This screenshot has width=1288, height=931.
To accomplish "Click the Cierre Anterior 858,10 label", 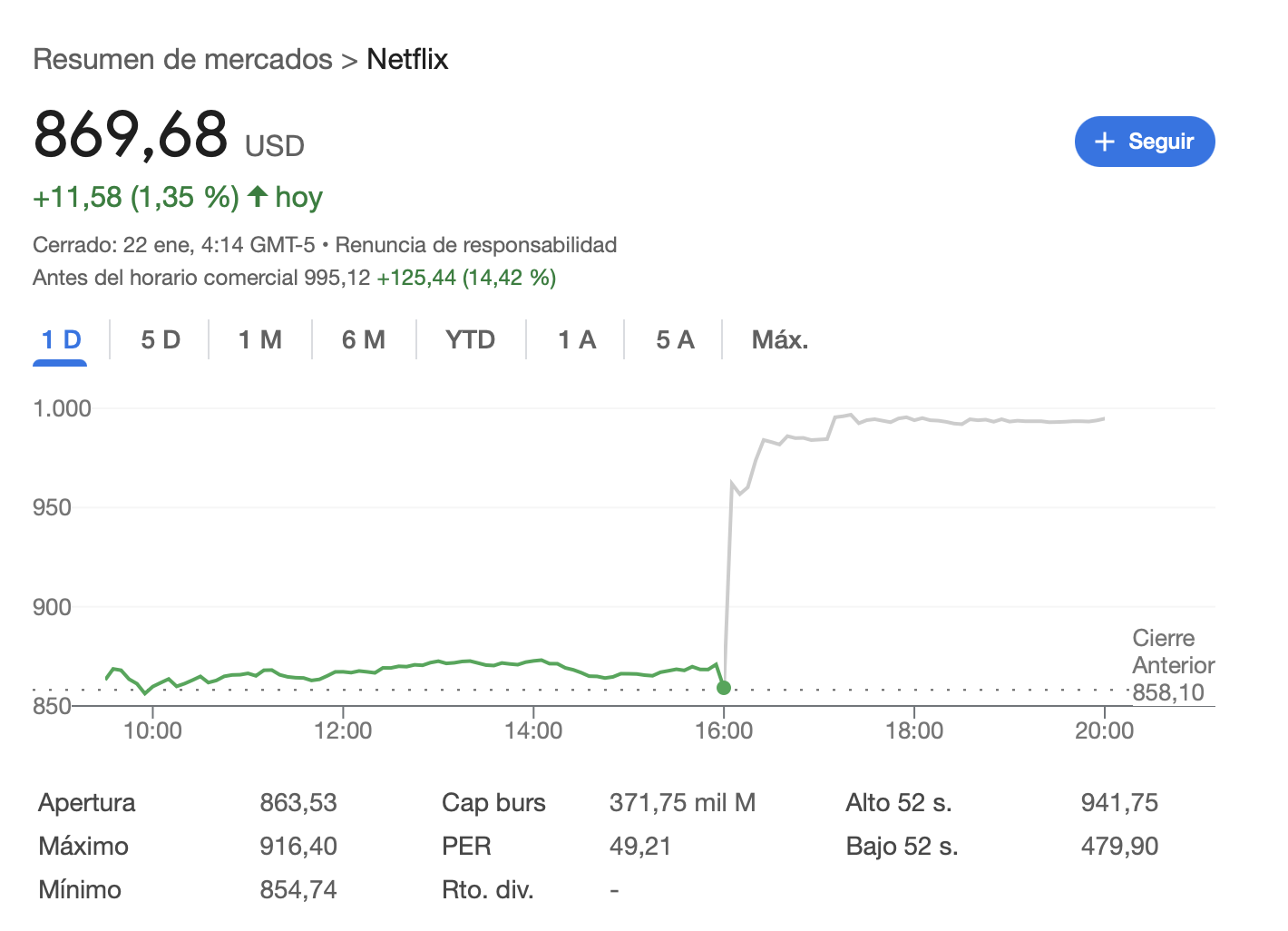I will point(1173,665).
